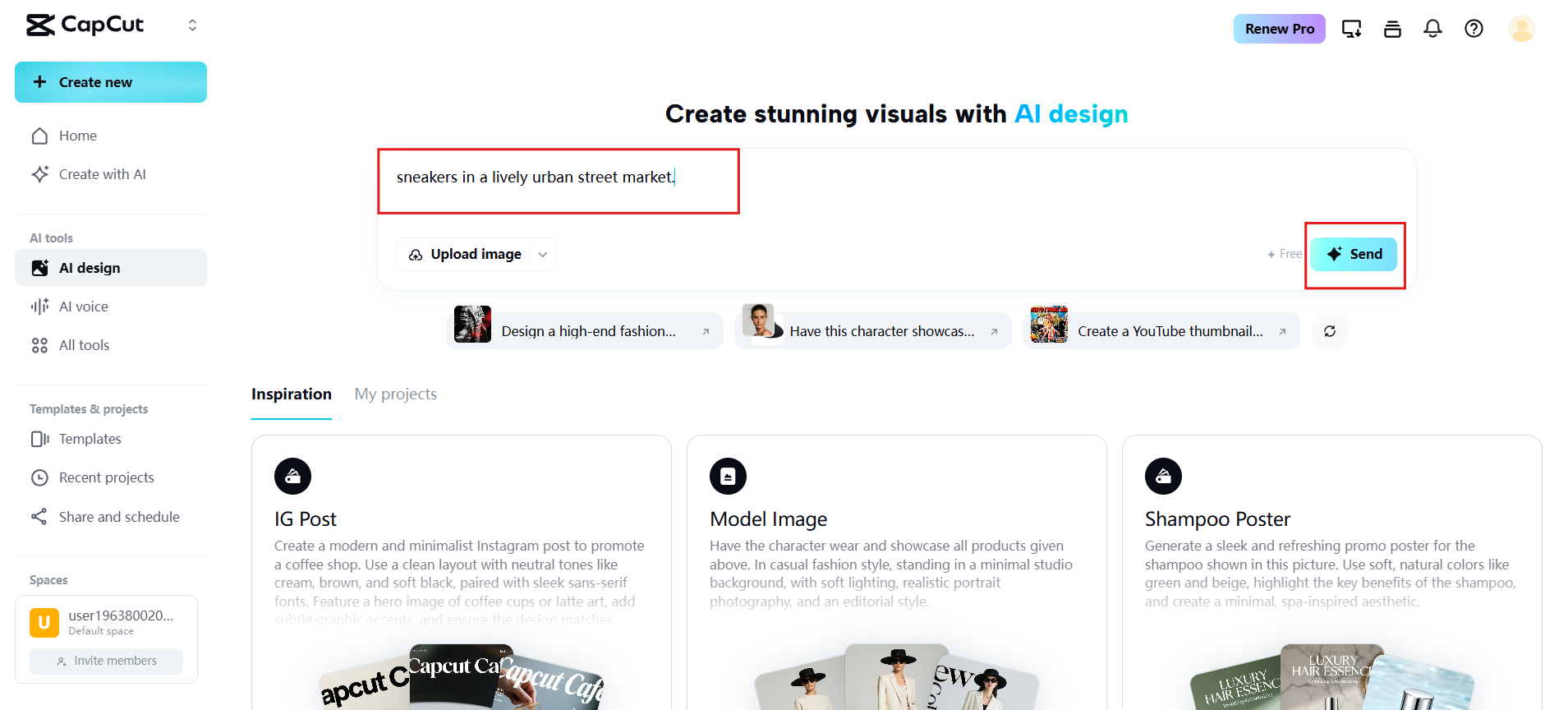Refresh the prompt suggestions
Image resolution: width=1568 pixels, height=710 pixels.
[1330, 331]
